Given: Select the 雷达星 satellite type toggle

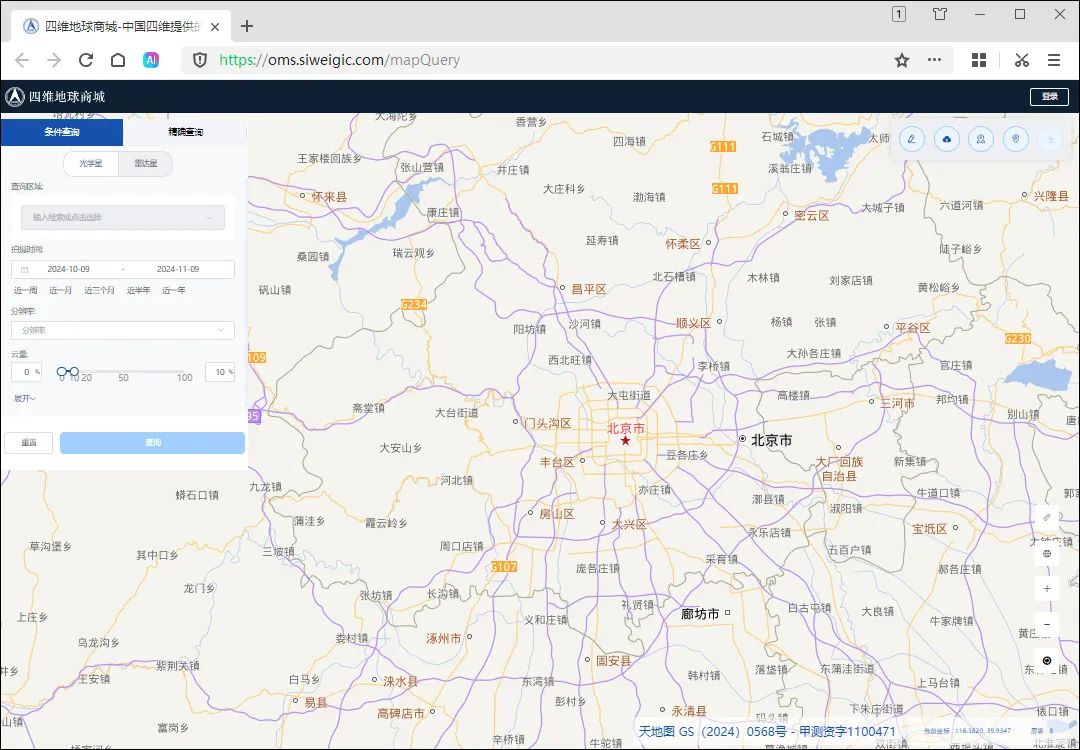Looking at the screenshot, I should 145,163.
